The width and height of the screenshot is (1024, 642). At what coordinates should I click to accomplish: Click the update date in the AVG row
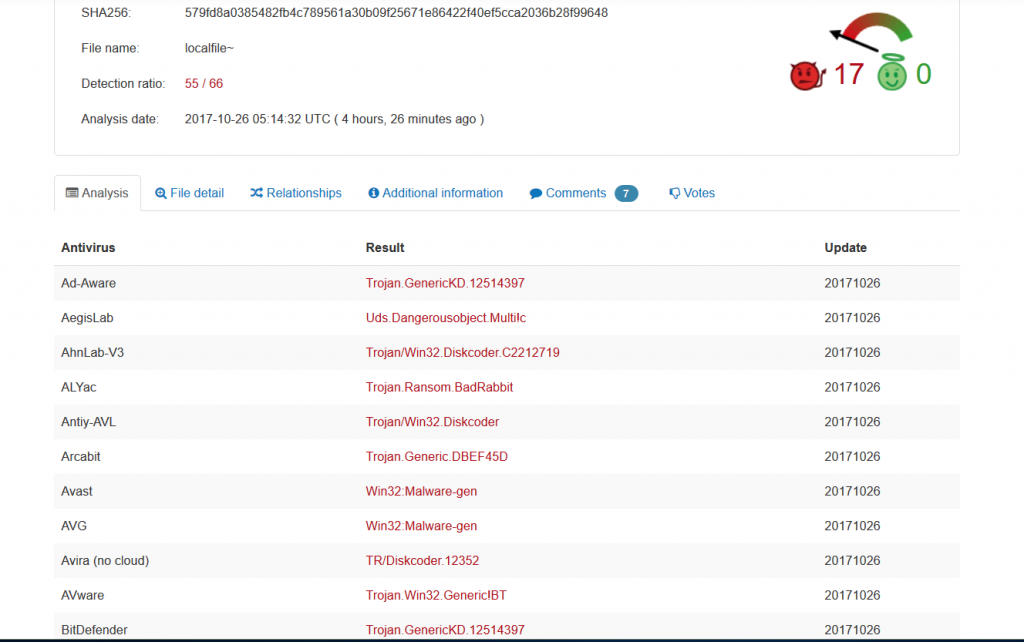852,525
